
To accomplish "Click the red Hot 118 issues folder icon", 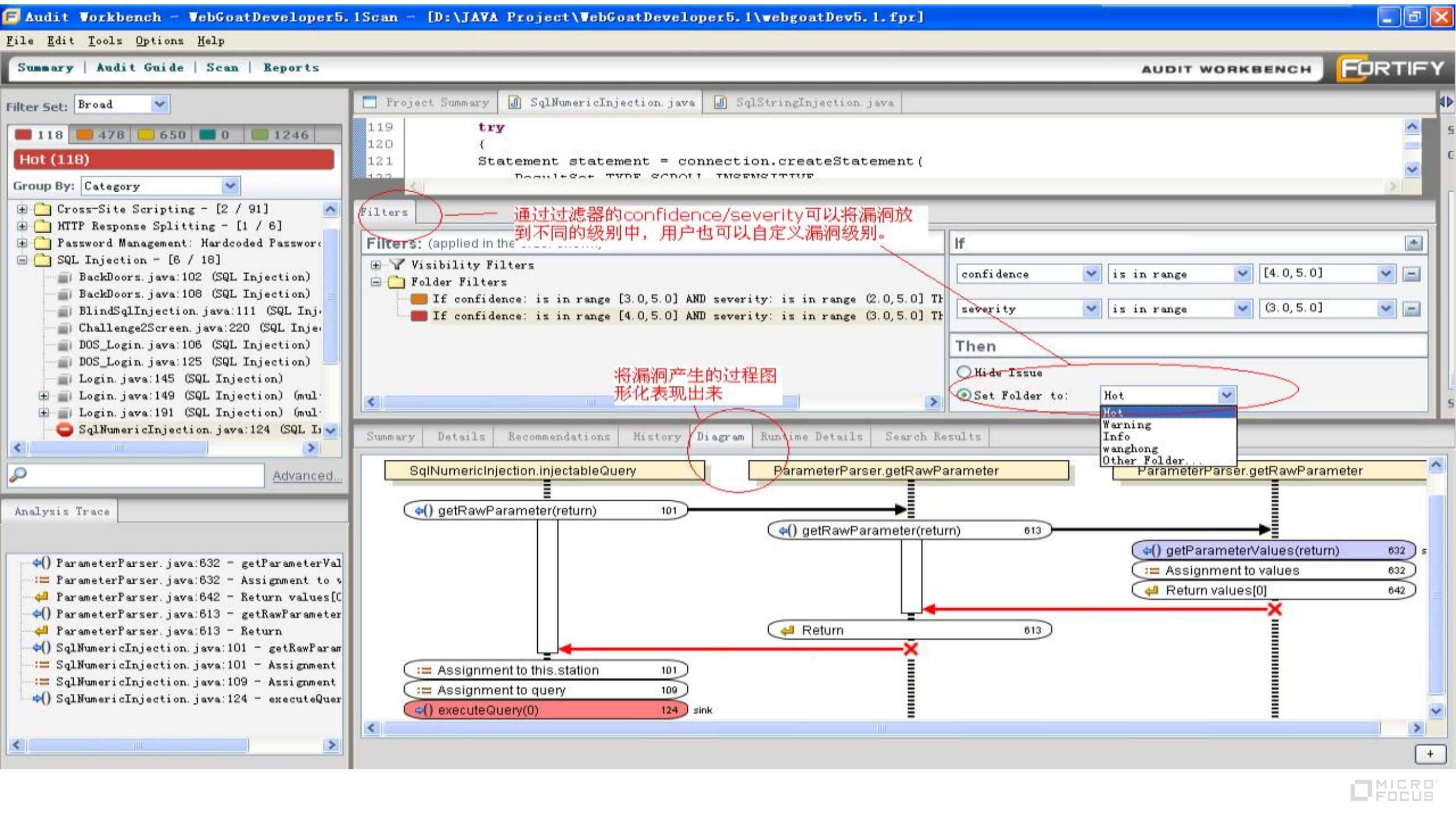I will point(23,134).
